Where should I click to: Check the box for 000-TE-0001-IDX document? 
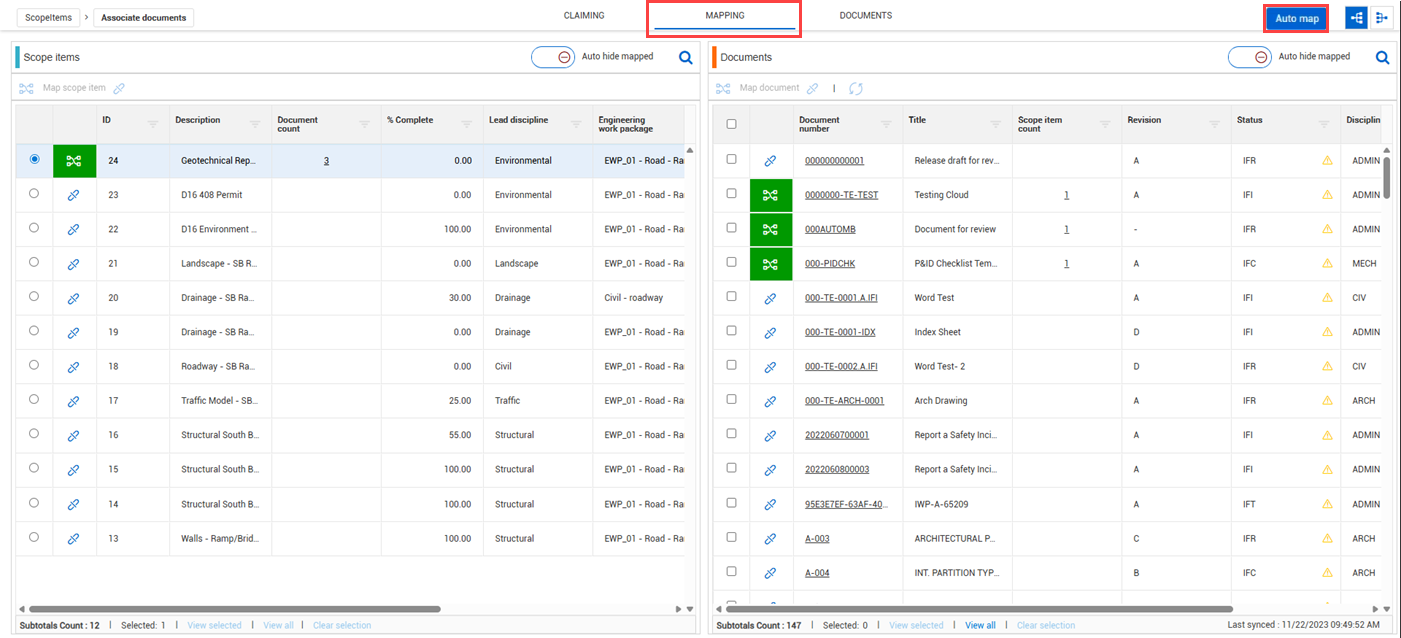point(731,331)
